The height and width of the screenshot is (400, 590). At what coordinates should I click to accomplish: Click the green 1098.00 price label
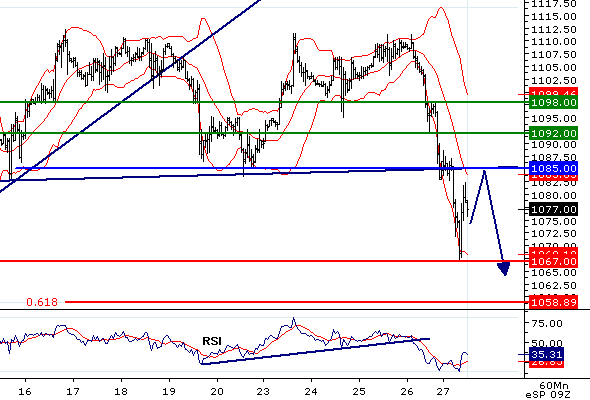[553, 102]
